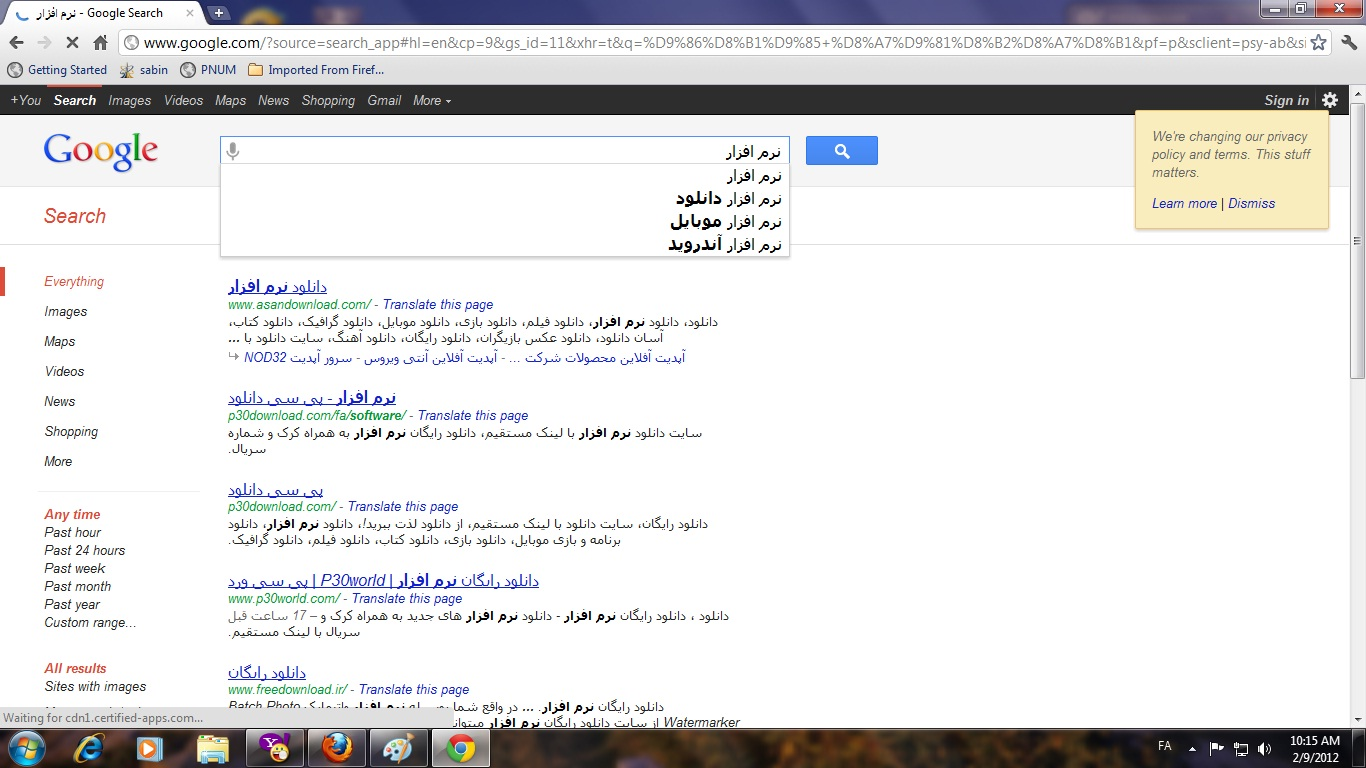Image resolution: width=1366 pixels, height=768 pixels.
Task: Translate the freedownload.ir result page
Action: [414, 689]
